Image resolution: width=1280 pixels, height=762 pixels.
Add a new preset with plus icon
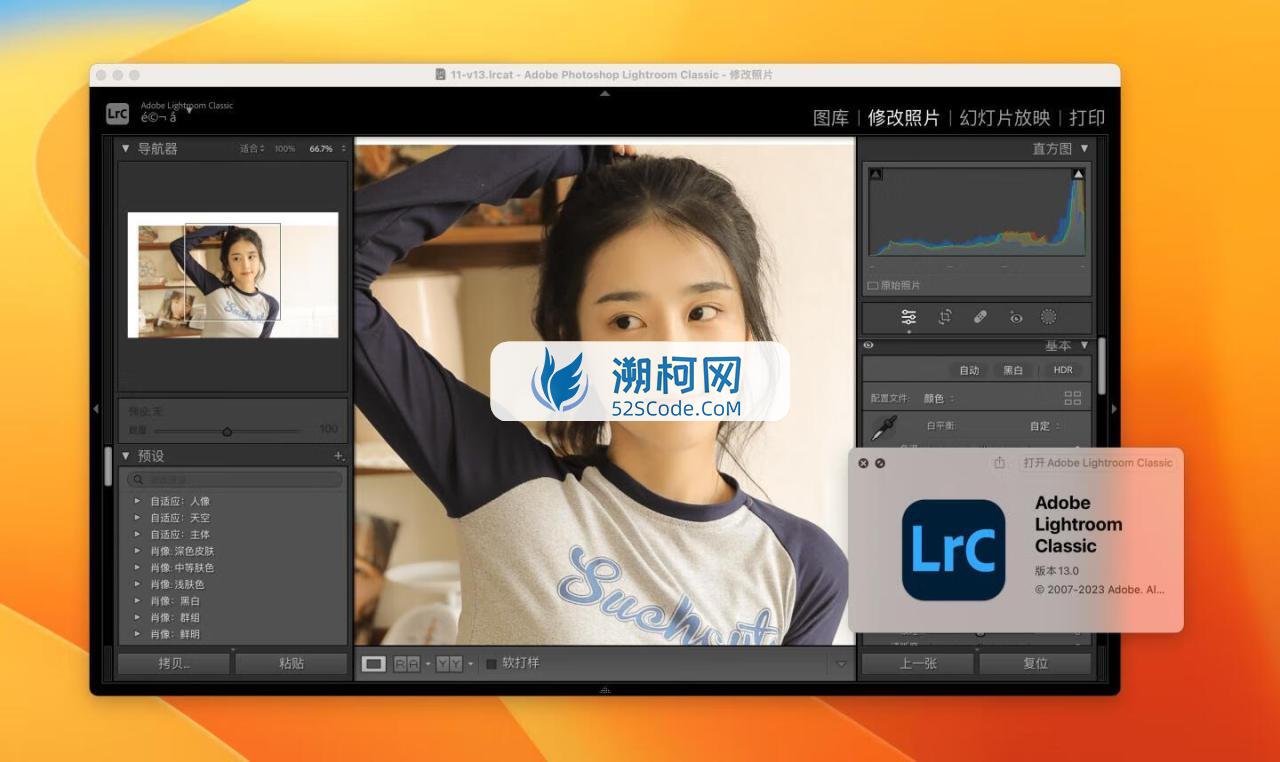[338, 456]
